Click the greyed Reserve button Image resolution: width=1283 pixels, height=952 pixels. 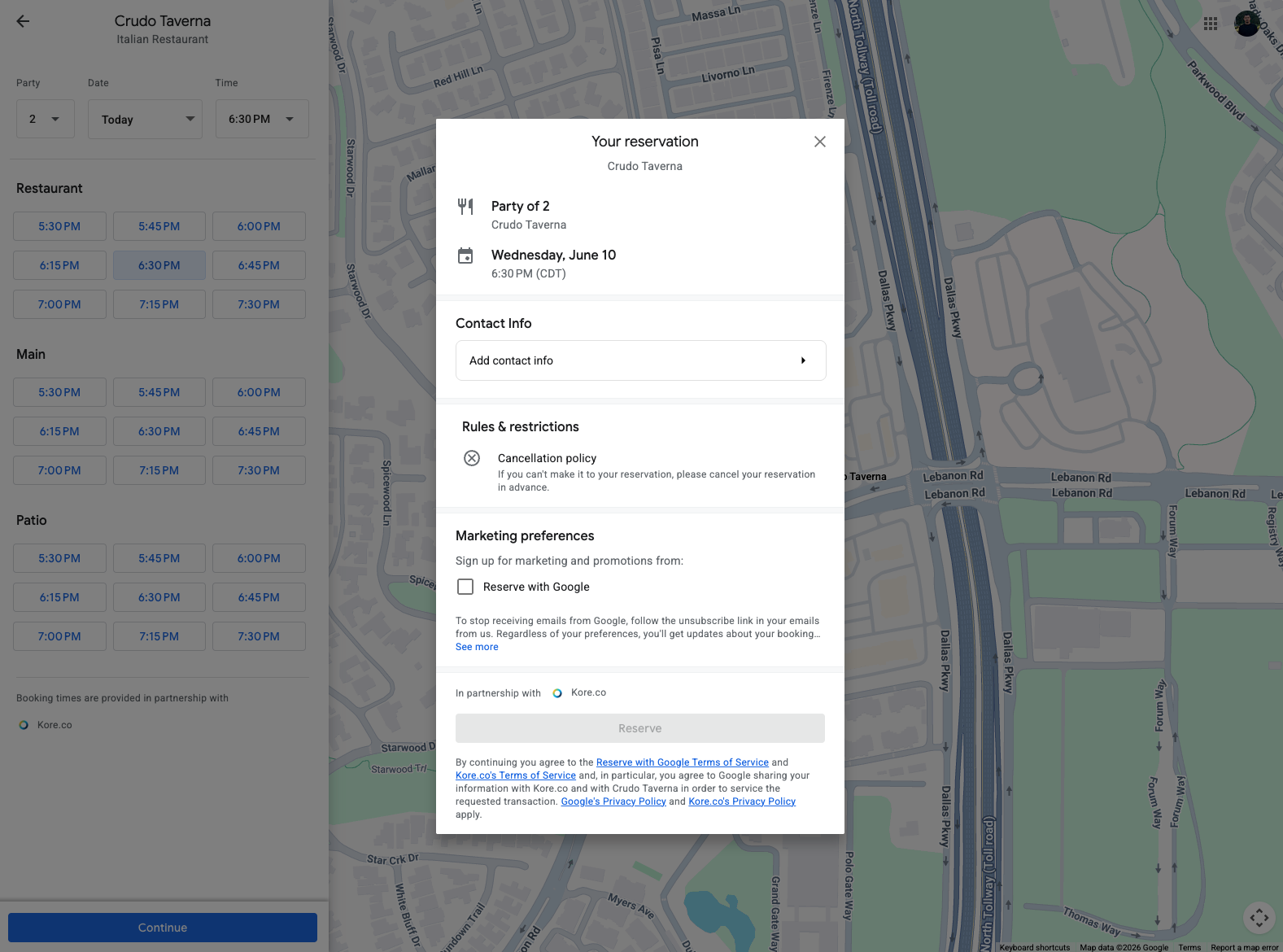(x=640, y=728)
